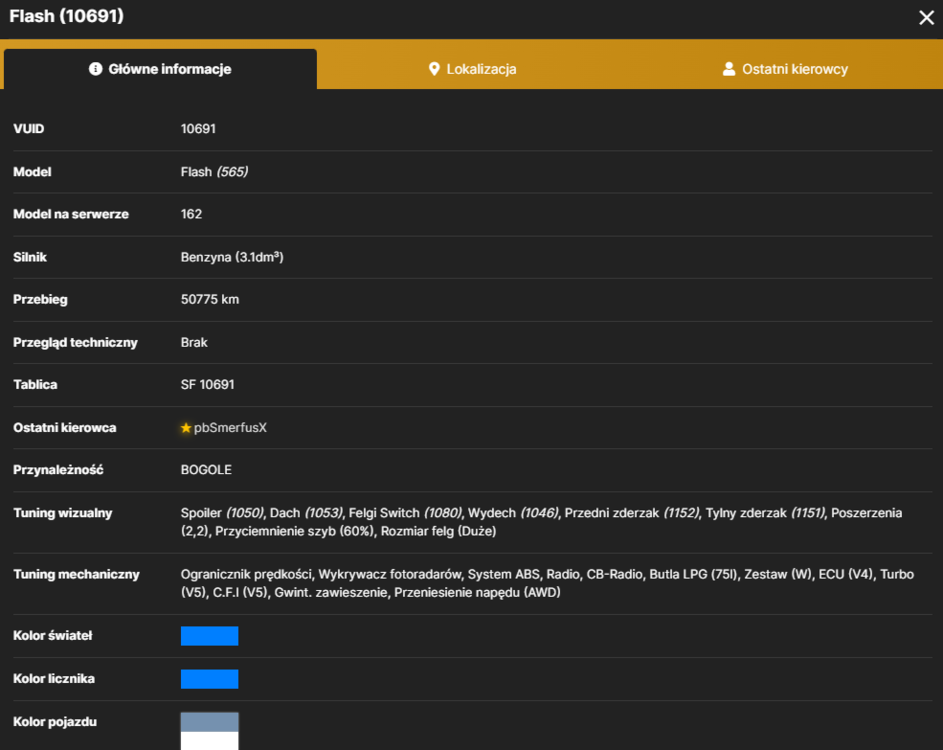Open the pbSmerfusX driver link
Viewport: 943px width, 750px height.
coord(230,428)
